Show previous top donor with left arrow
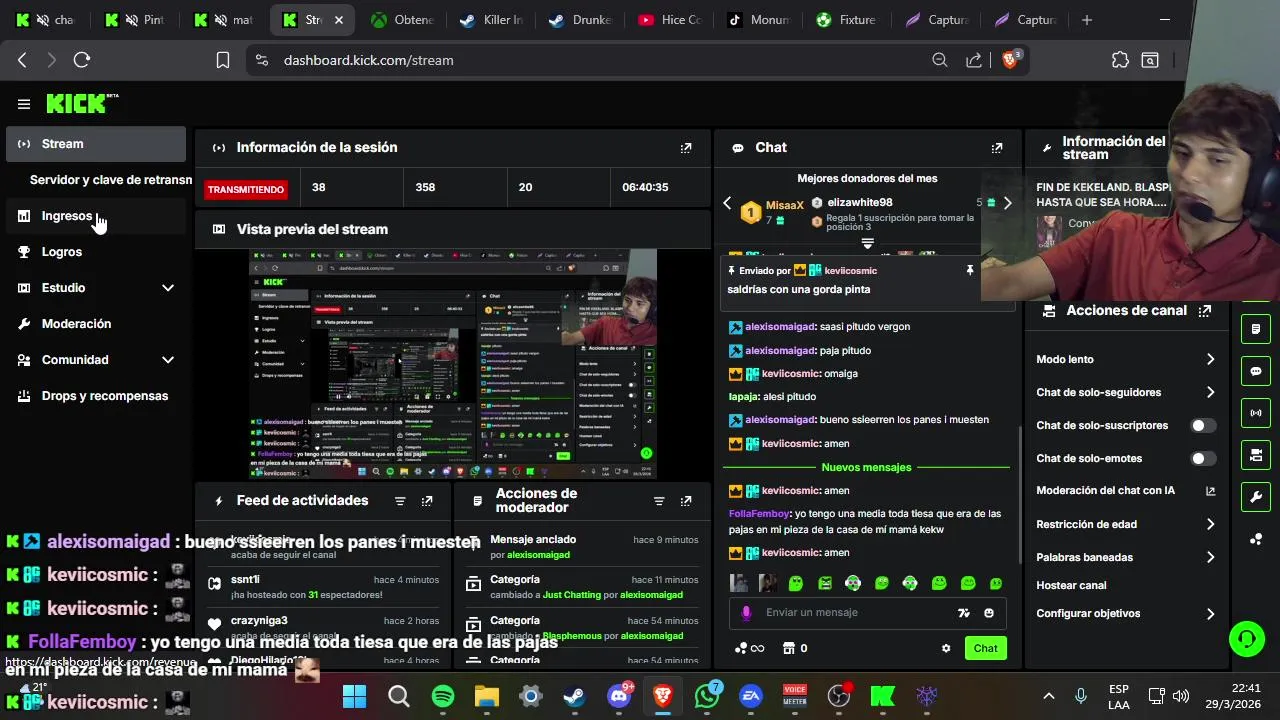This screenshot has height=720, width=1280. click(x=727, y=203)
